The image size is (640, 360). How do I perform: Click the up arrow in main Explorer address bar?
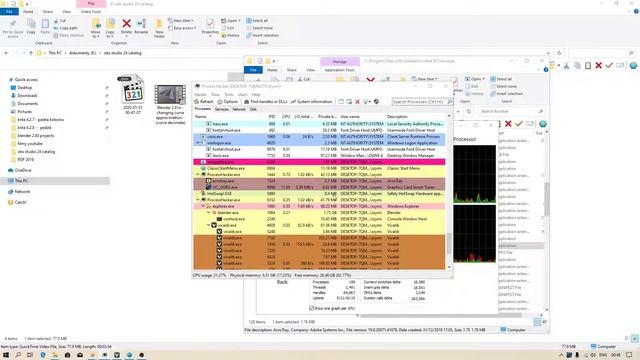[x=31, y=53]
